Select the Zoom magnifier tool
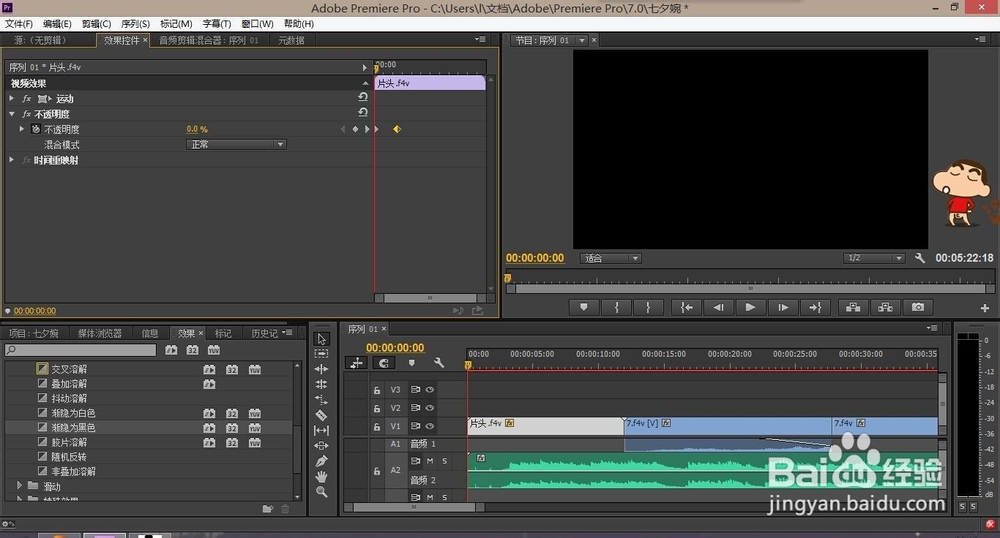The height and width of the screenshot is (538, 1000). pos(321,491)
